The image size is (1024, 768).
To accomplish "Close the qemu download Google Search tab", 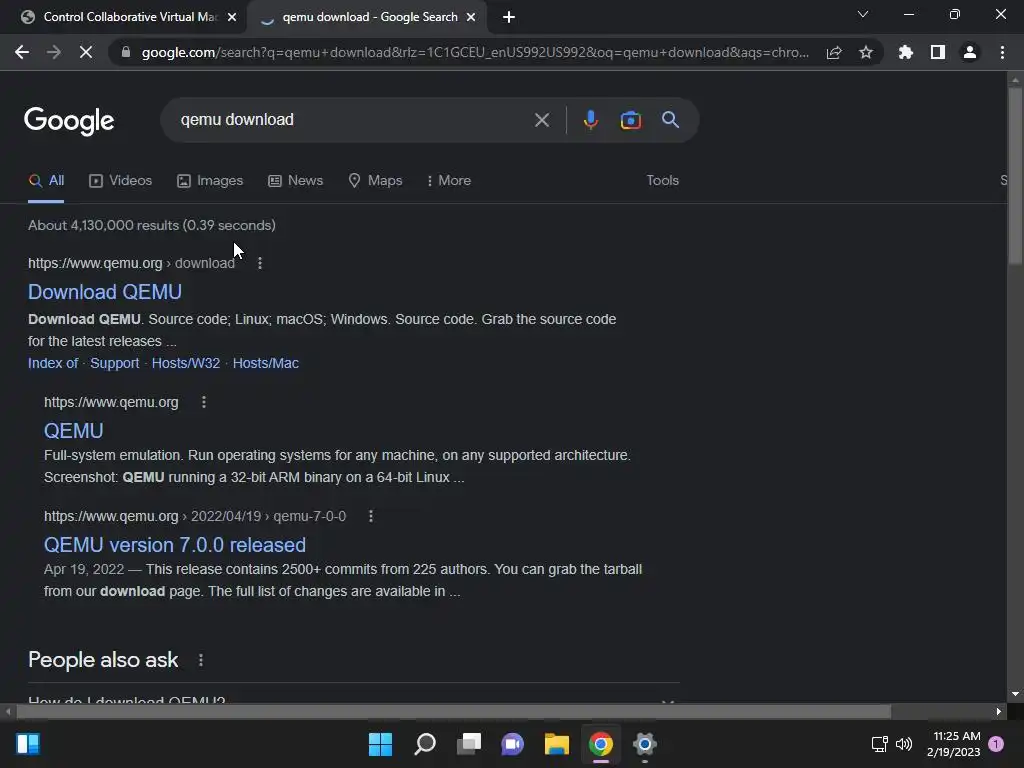I will [x=471, y=17].
